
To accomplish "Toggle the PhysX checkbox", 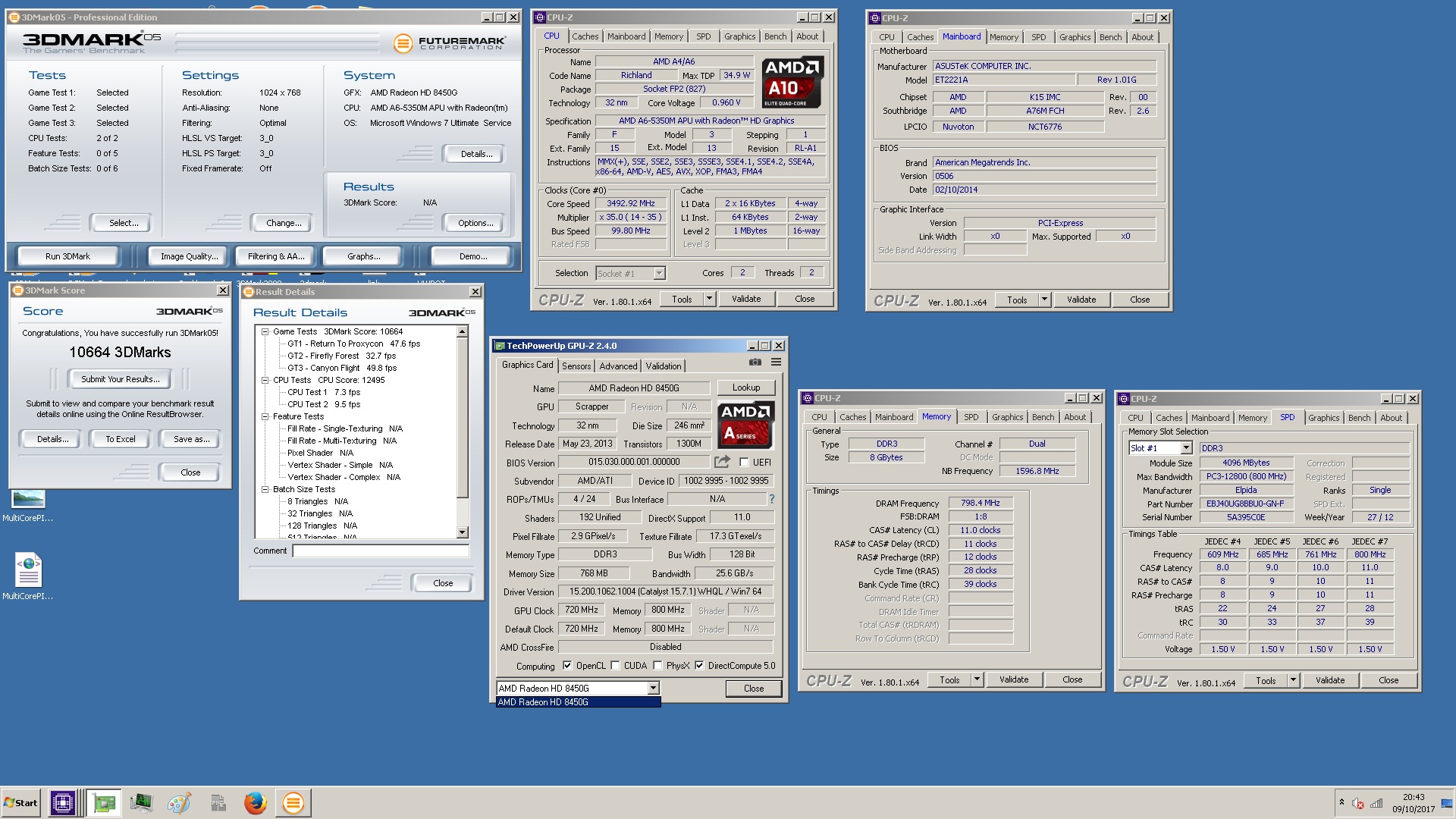I will [x=657, y=666].
